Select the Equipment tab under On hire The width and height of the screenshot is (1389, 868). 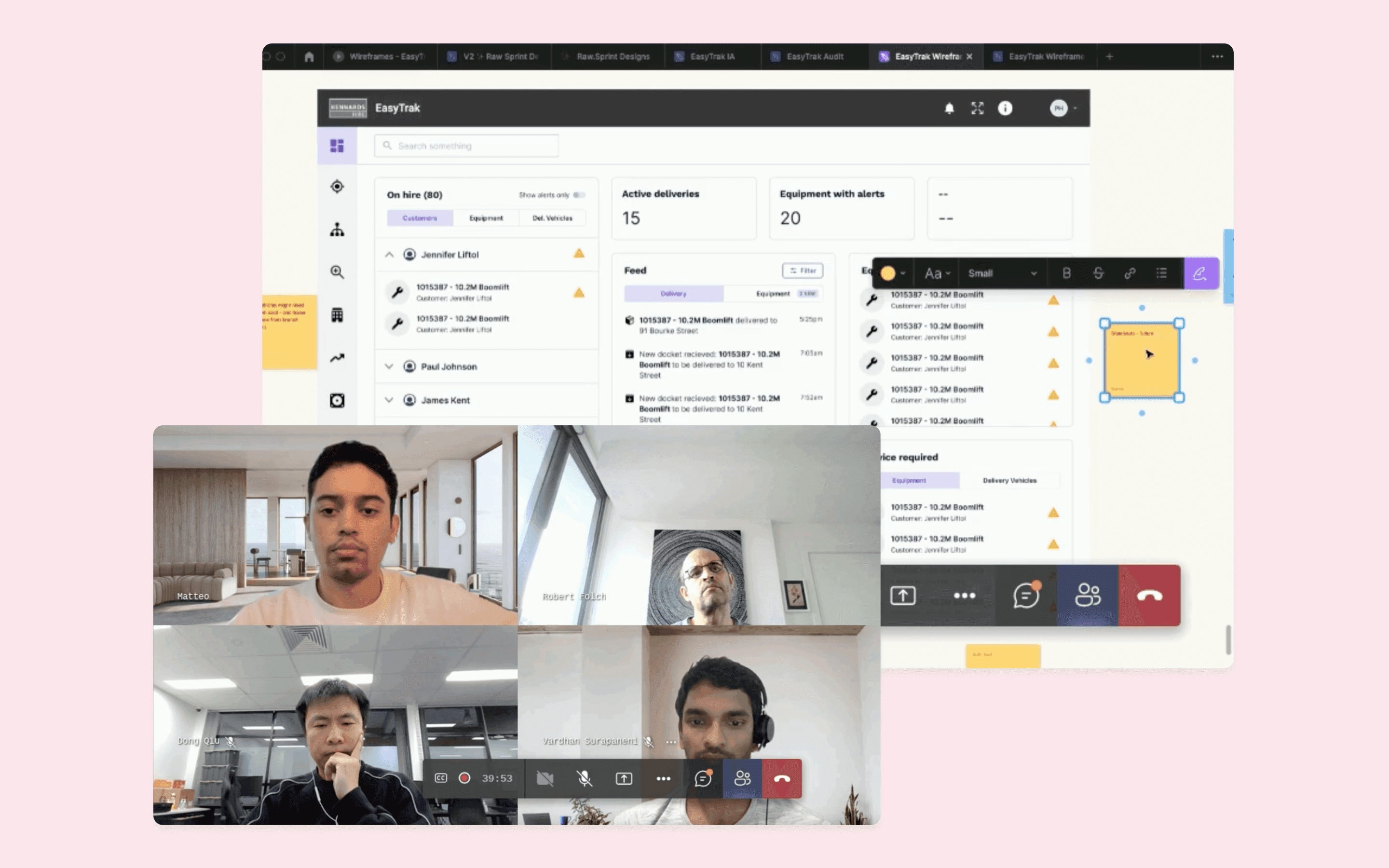click(486, 218)
